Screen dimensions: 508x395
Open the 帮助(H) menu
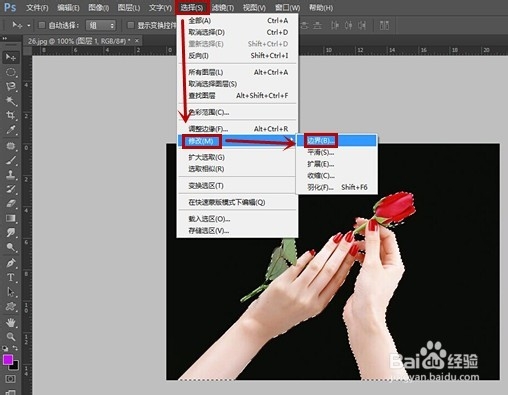[x=321, y=7]
